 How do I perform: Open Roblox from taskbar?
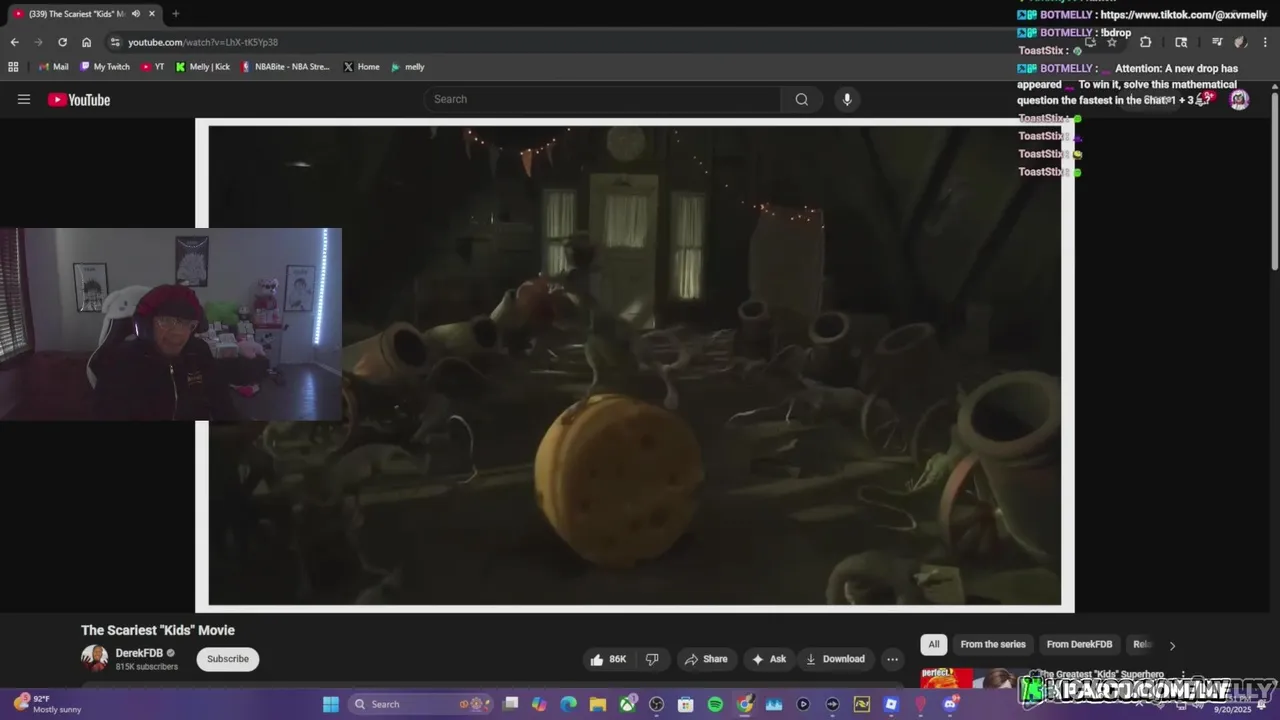(x=890, y=704)
